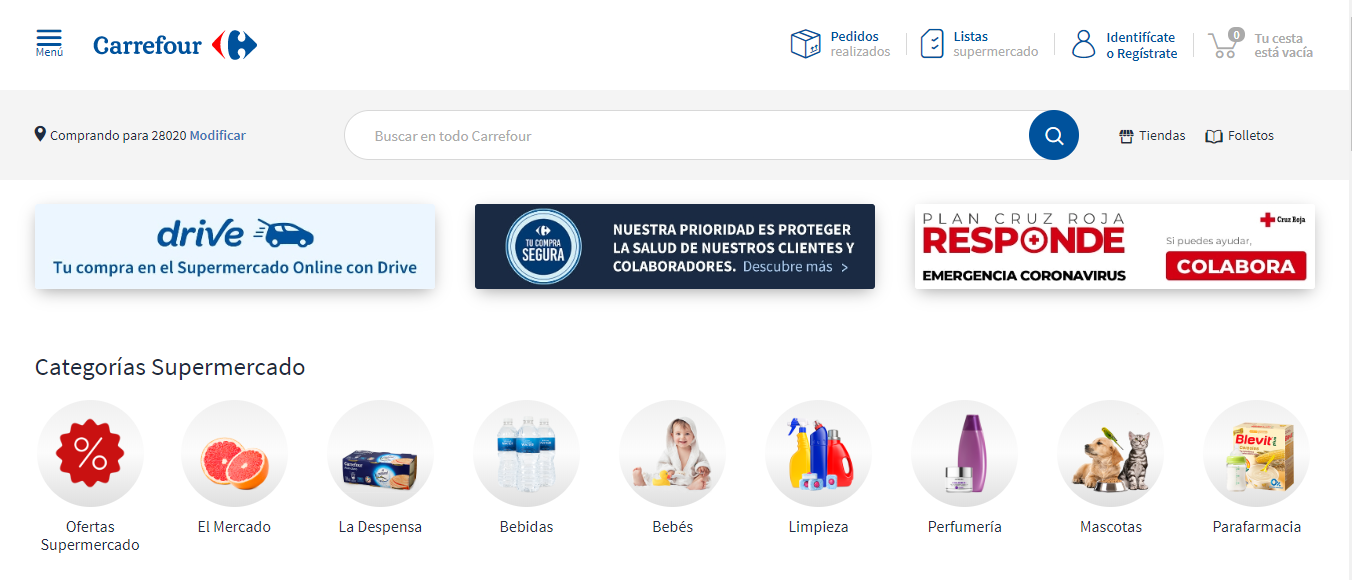
Task: Click inside the Buscar en todo Carrefour field
Action: click(x=686, y=135)
